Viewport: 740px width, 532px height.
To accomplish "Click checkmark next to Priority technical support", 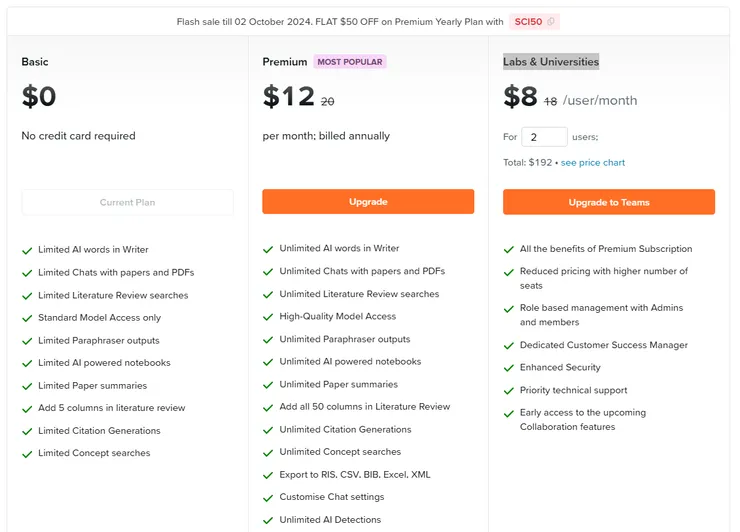I will [508, 391].
